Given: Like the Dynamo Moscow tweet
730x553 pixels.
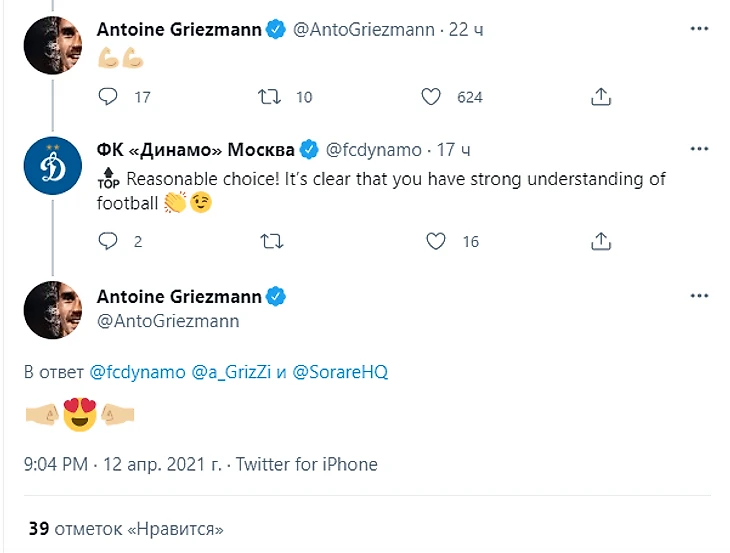Looking at the screenshot, I should tap(436, 241).
